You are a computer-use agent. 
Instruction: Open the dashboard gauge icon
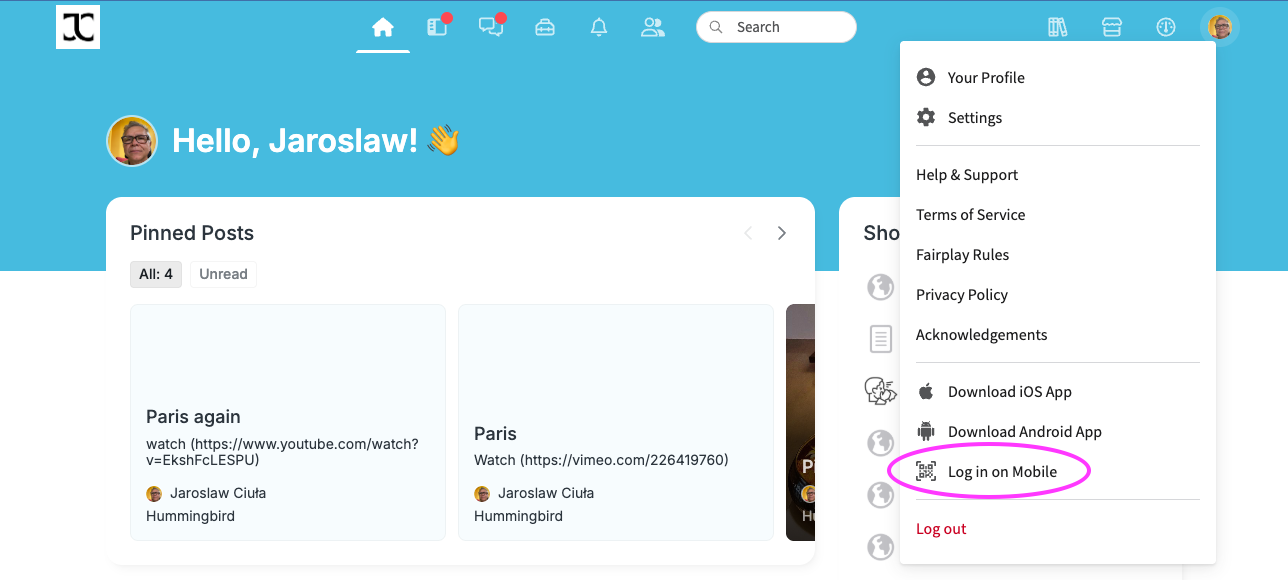point(1166,27)
